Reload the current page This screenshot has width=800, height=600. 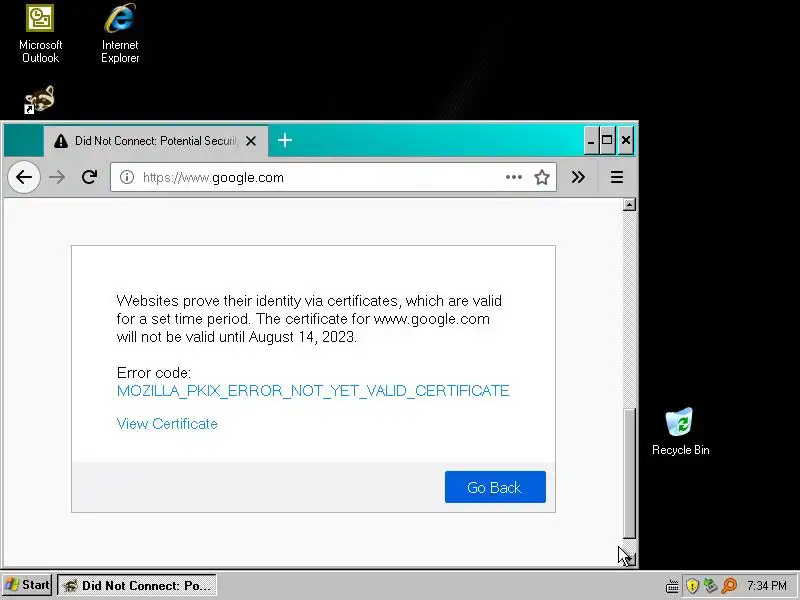click(x=89, y=177)
